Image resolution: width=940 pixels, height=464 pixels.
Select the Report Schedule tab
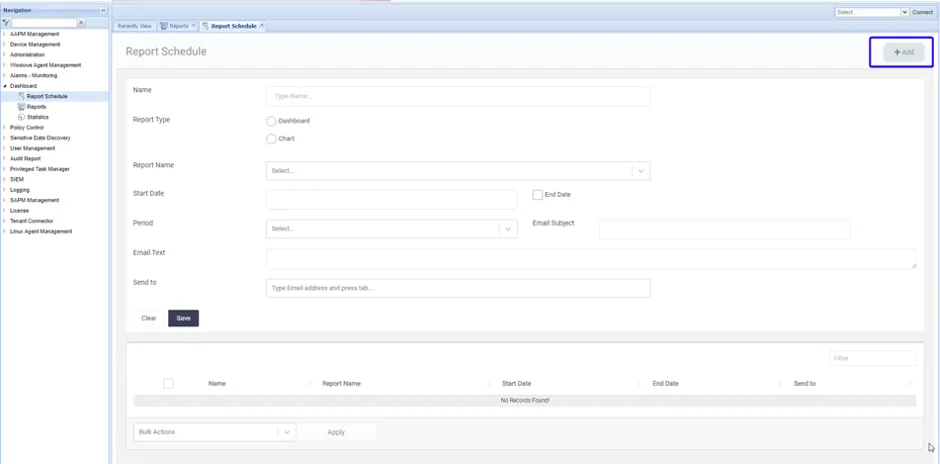pos(234,26)
